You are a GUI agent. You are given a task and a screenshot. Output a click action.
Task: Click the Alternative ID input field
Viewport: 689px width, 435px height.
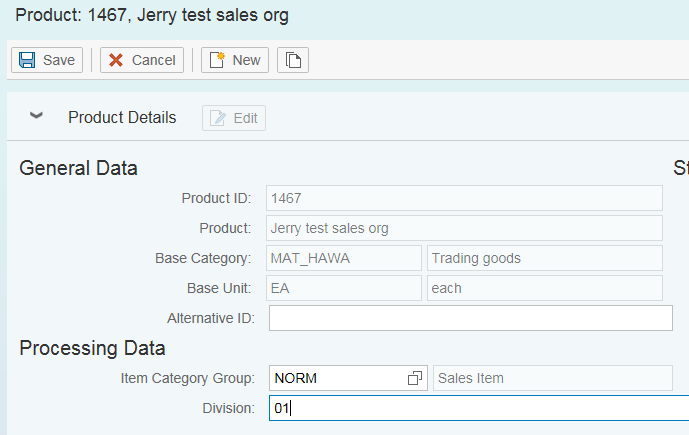click(x=471, y=318)
